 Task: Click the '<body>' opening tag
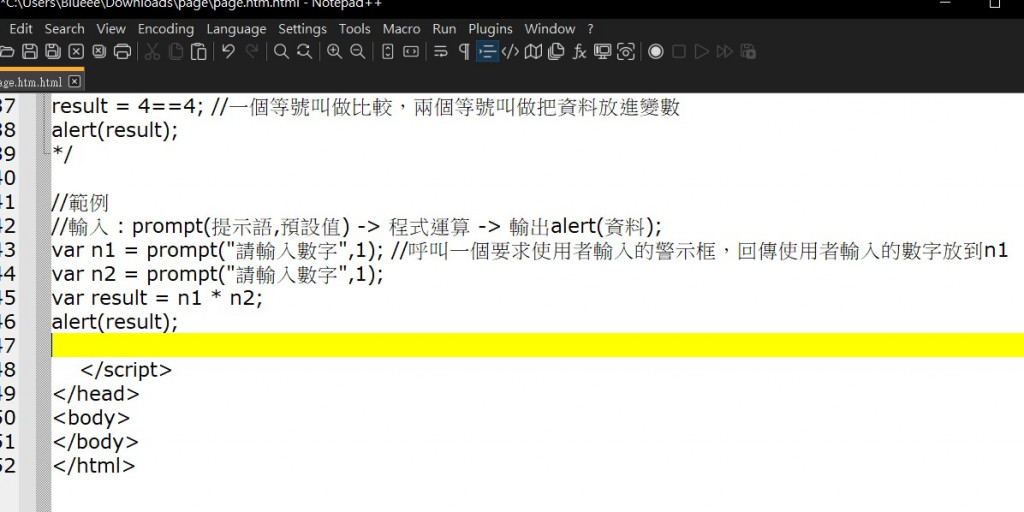click(91, 418)
